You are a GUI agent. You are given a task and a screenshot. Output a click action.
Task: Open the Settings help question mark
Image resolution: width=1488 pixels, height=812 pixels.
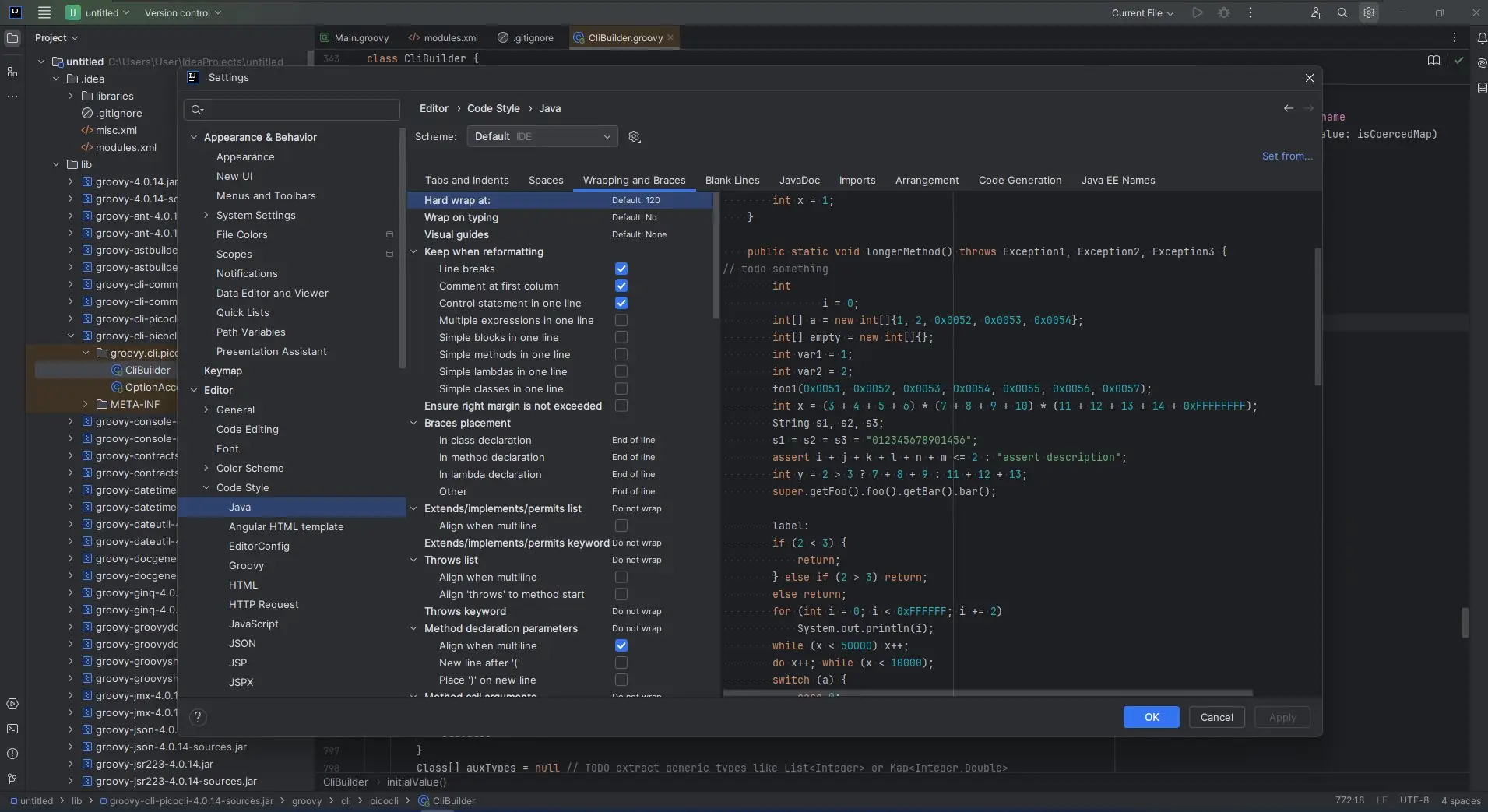tap(198, 717)
